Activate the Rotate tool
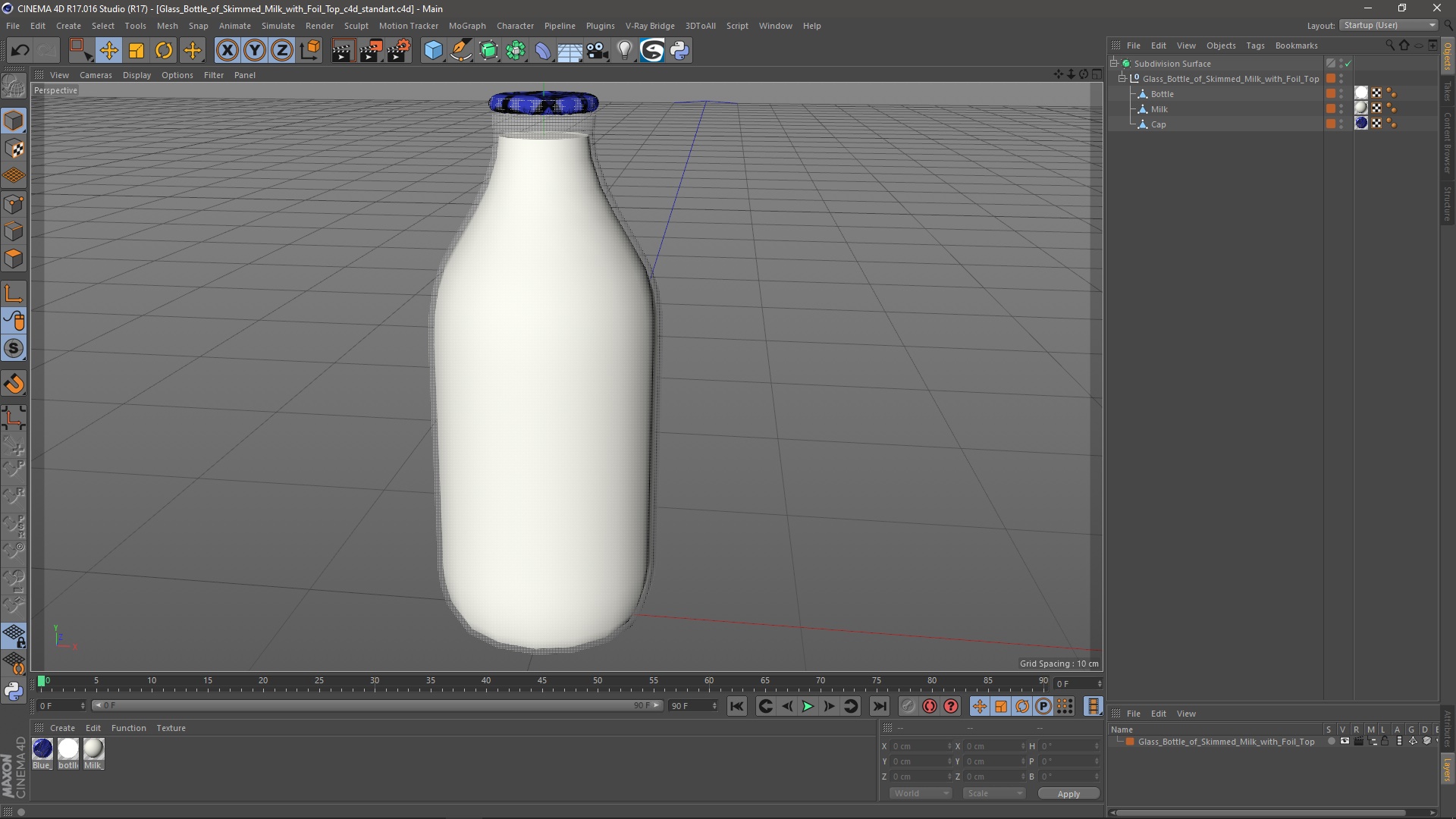This screenshot has width=1456, height=819. [x=164, y=51]
